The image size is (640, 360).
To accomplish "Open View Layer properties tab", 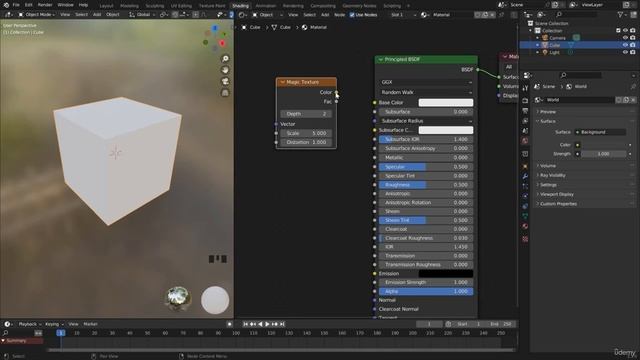I will (525, 121).
